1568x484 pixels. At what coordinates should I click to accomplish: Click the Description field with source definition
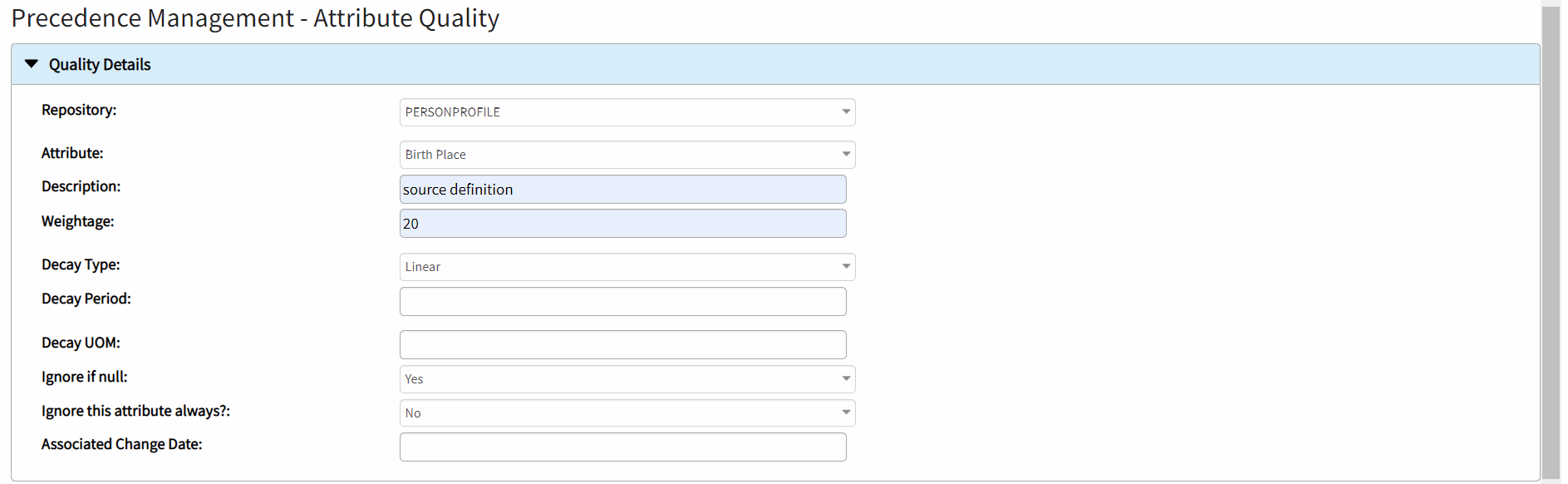click(x=622, y=190)
